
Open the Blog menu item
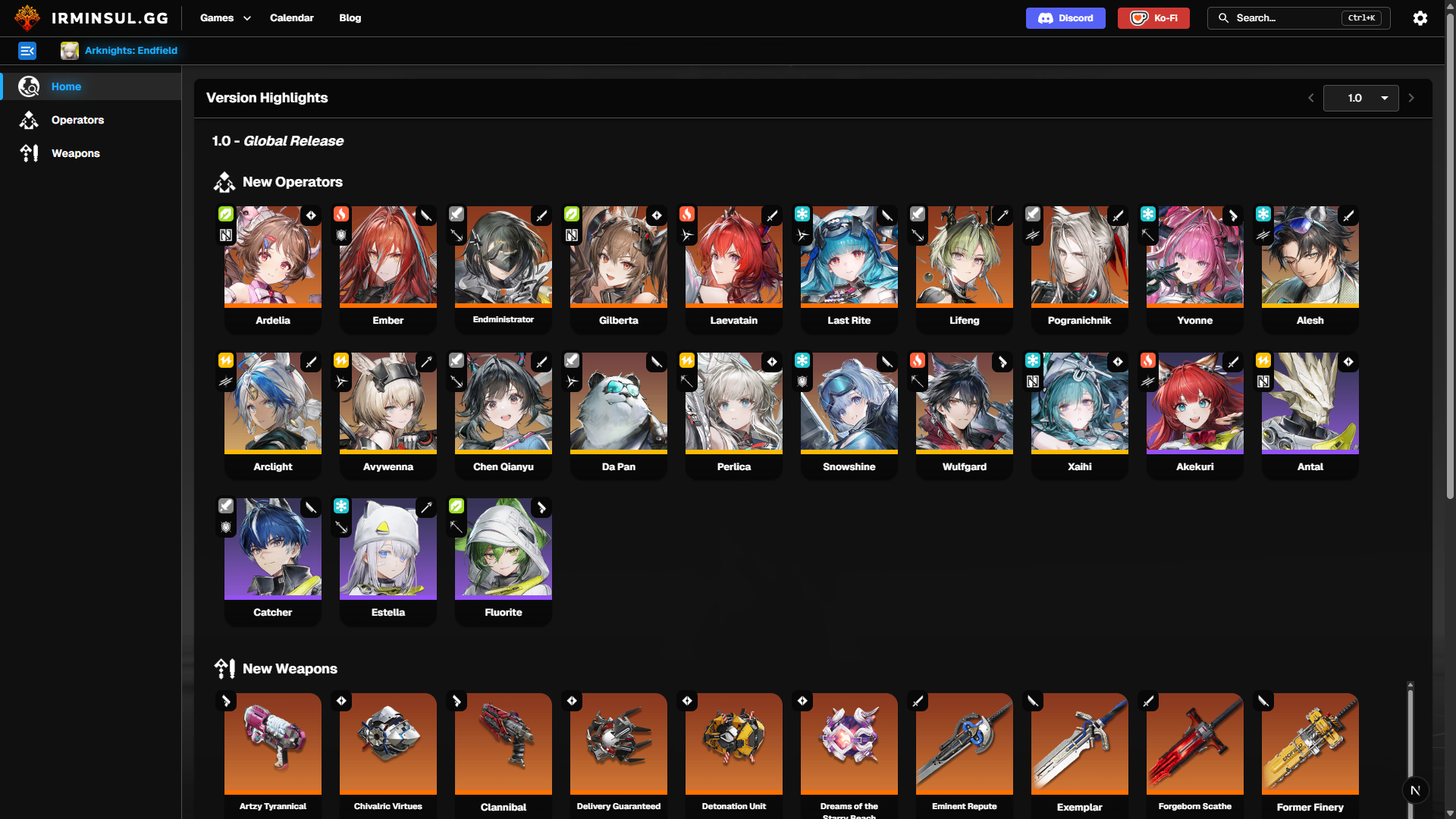(x=350, y=18)
